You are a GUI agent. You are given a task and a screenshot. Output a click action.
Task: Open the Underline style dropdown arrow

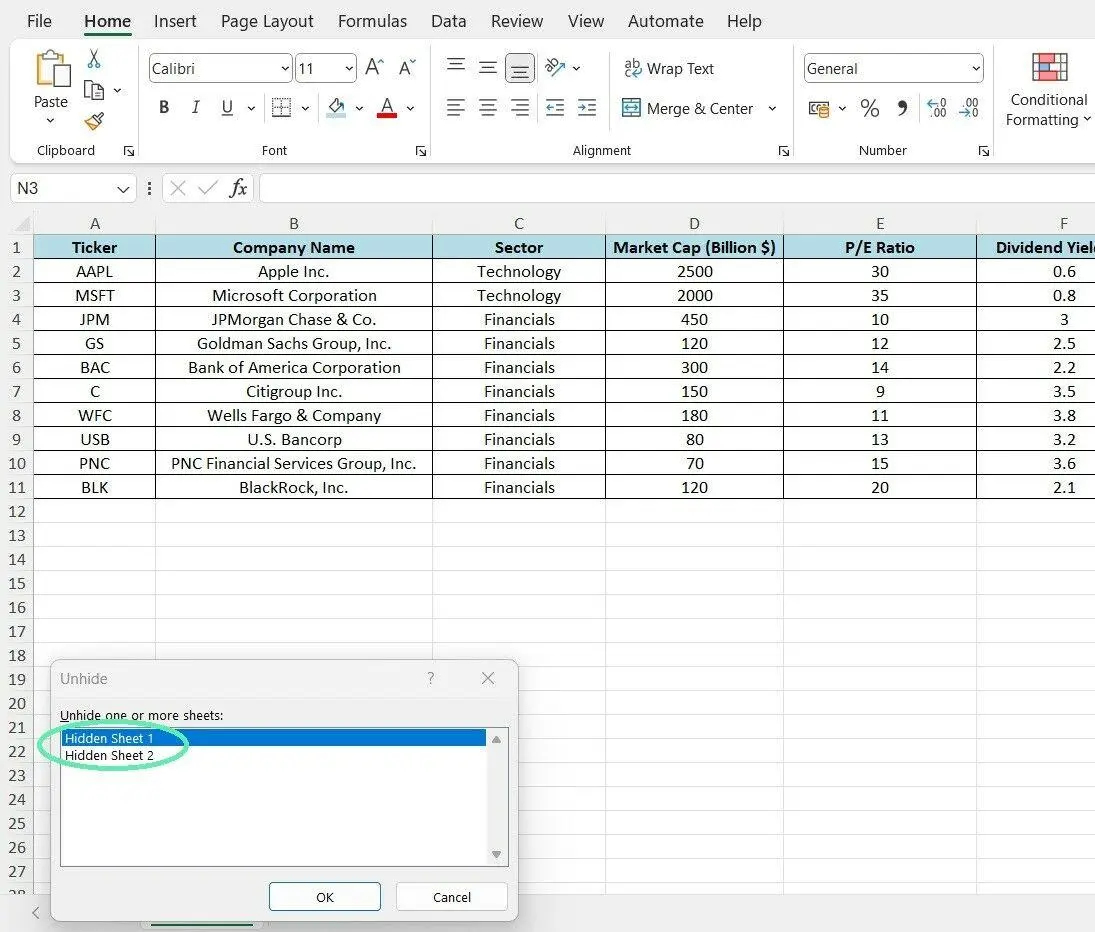click(x=251, y=108)
